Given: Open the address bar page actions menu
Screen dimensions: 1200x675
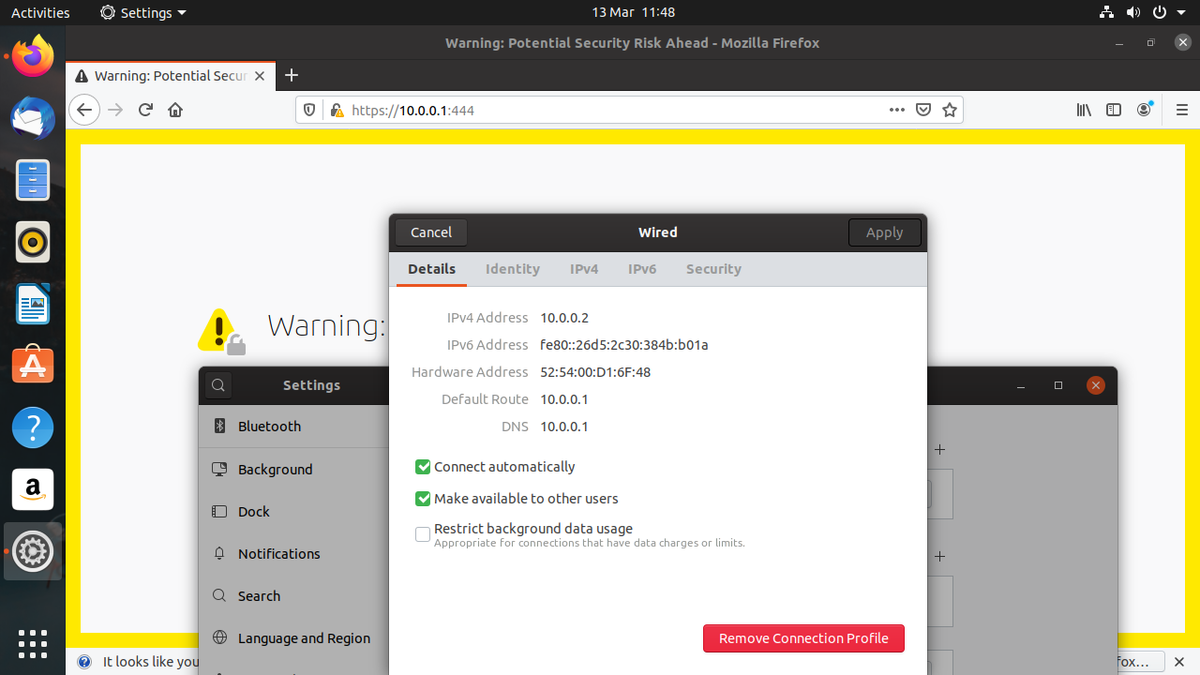Looking at the screenshot, I should click(896, 109).
